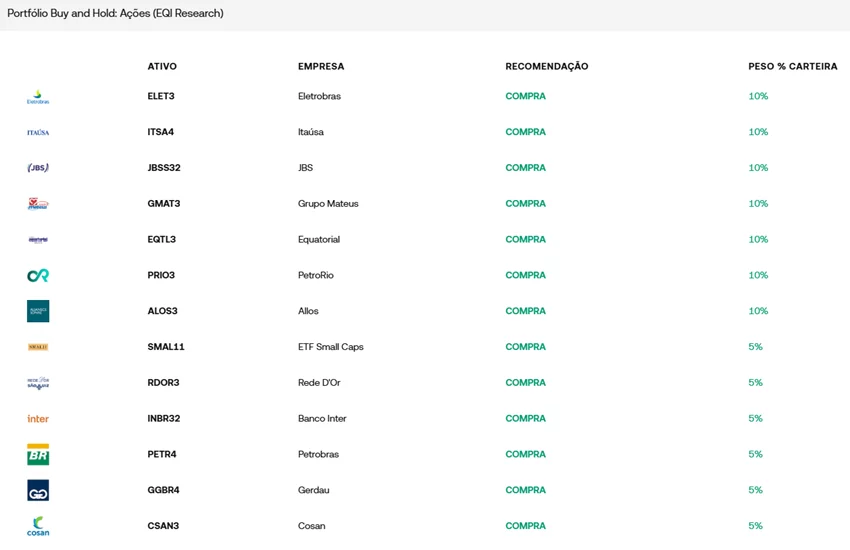Click the JBS company name
Image resolution: width=850 pixels, height=550 pixels.
(305, 167)
